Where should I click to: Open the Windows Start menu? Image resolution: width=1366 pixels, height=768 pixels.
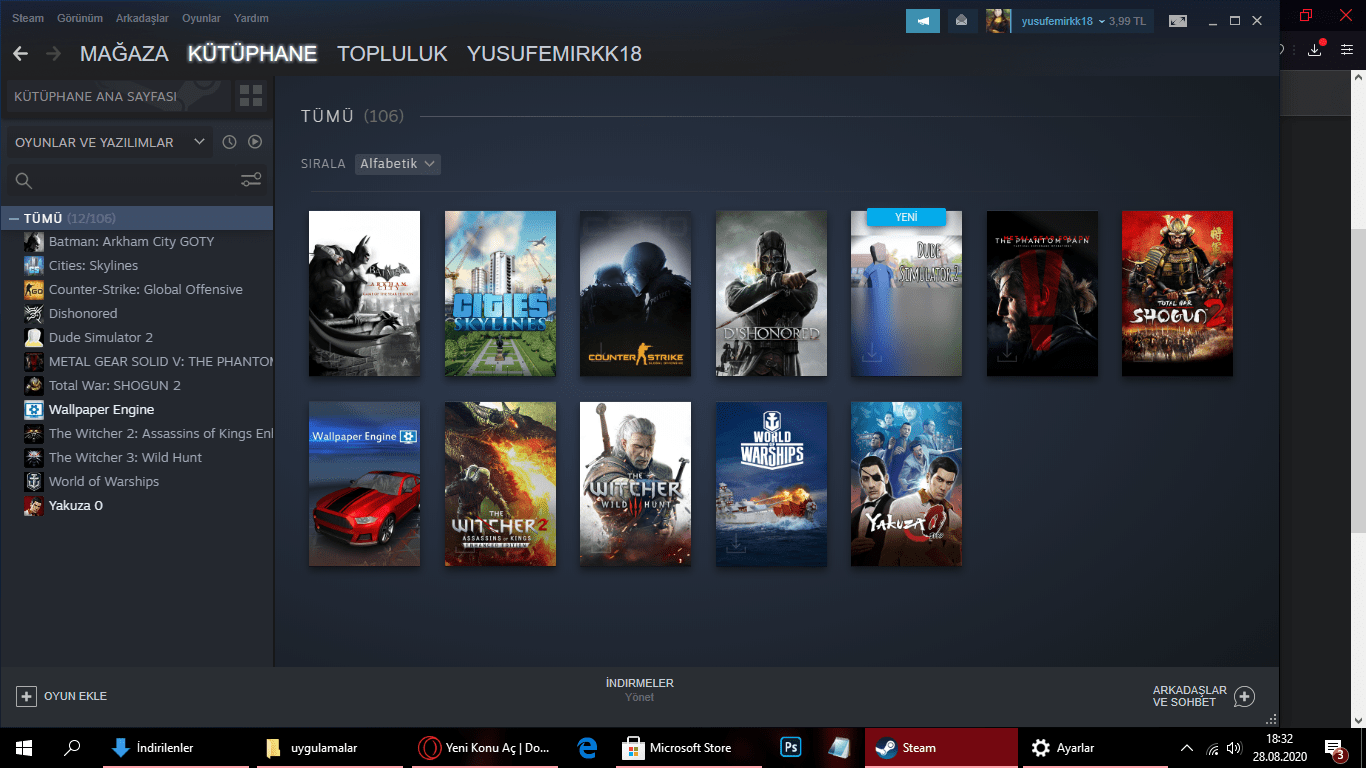pyautogui.click(x=24, y=747)
